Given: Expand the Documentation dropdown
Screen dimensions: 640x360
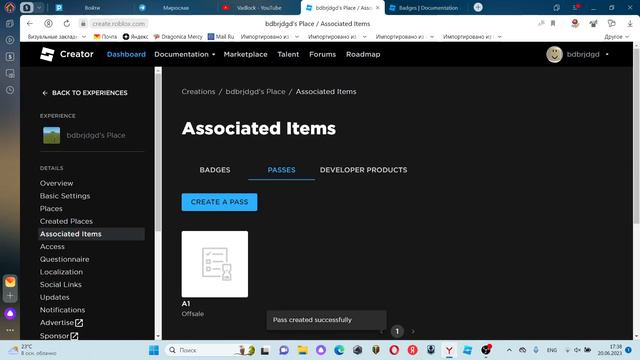Looking at the screenshot, I should pos(184,54).
